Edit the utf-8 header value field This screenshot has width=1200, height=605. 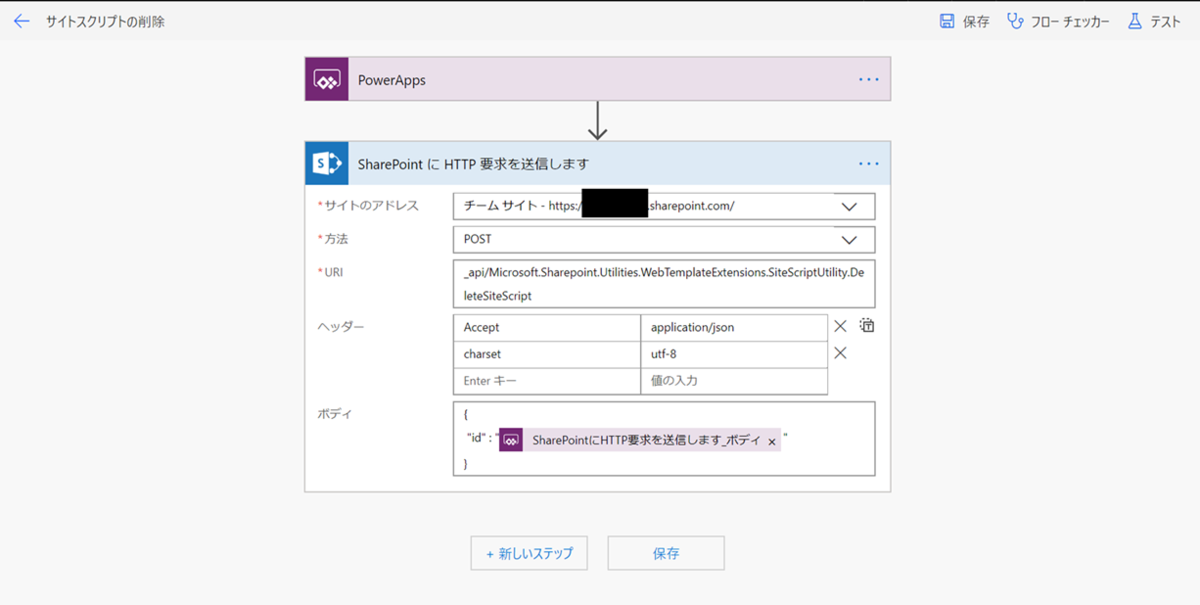tap(734, 354)
